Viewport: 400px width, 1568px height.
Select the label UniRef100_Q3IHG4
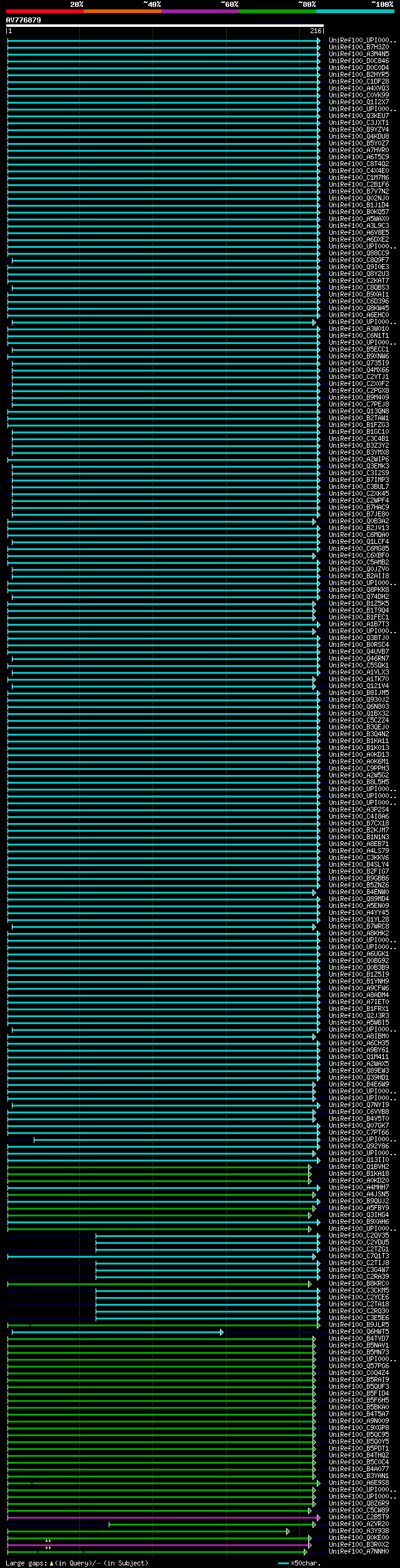pyautogui.click(x=359, y=1215)
